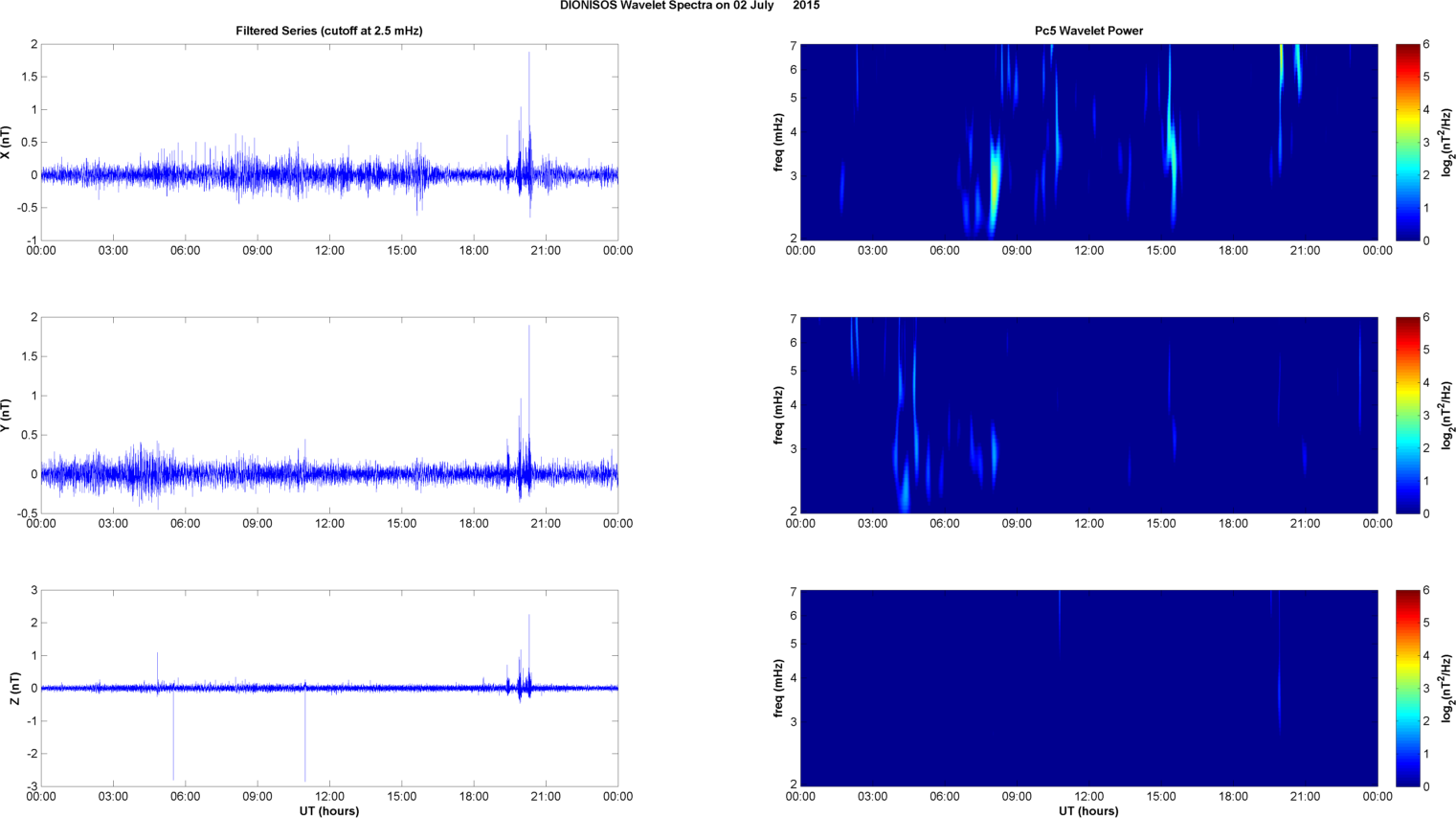Select the 'Filtered Series (cutoff at 2.5 mHz)' heading
Screen dimensions: 1456x818
[329, 31]
